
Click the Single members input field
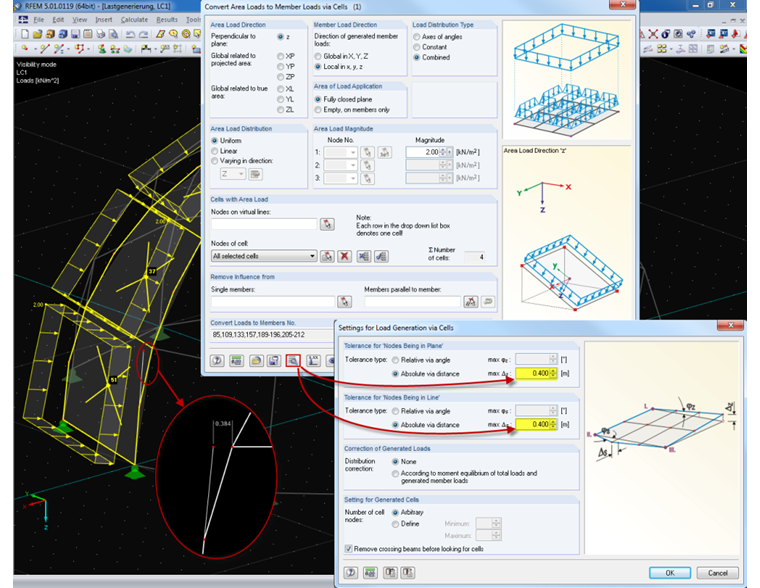(273, 302)
